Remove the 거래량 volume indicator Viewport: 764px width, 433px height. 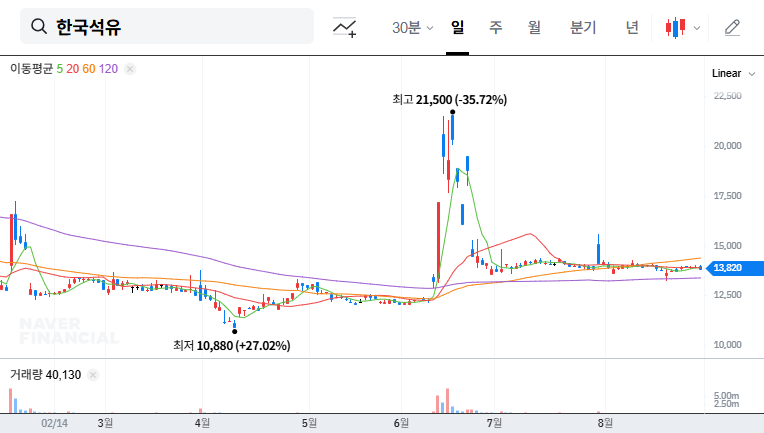point(93,375)
